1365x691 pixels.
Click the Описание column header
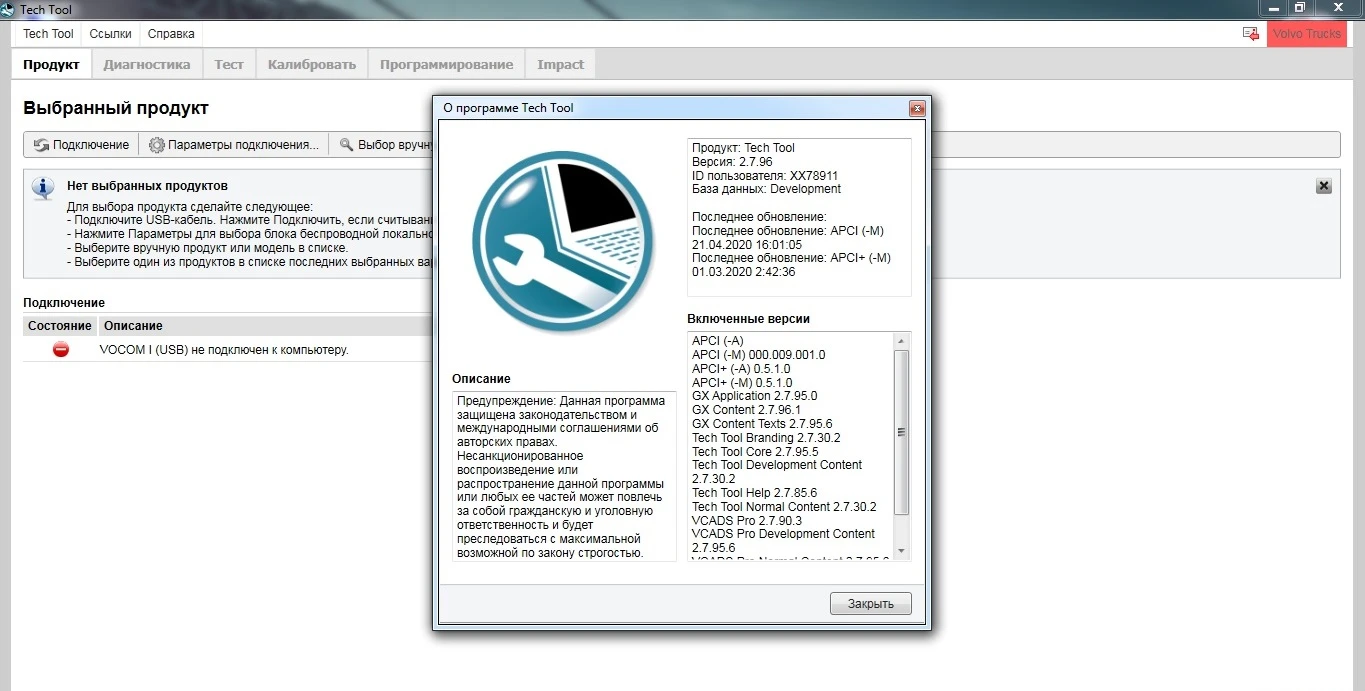tap(134, 326)
